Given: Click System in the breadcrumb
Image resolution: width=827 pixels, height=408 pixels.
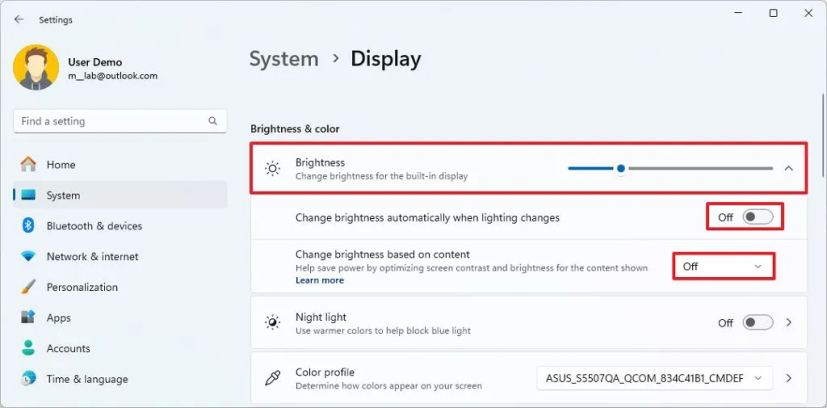Looking at the screenshot, I should click(284, 59).
